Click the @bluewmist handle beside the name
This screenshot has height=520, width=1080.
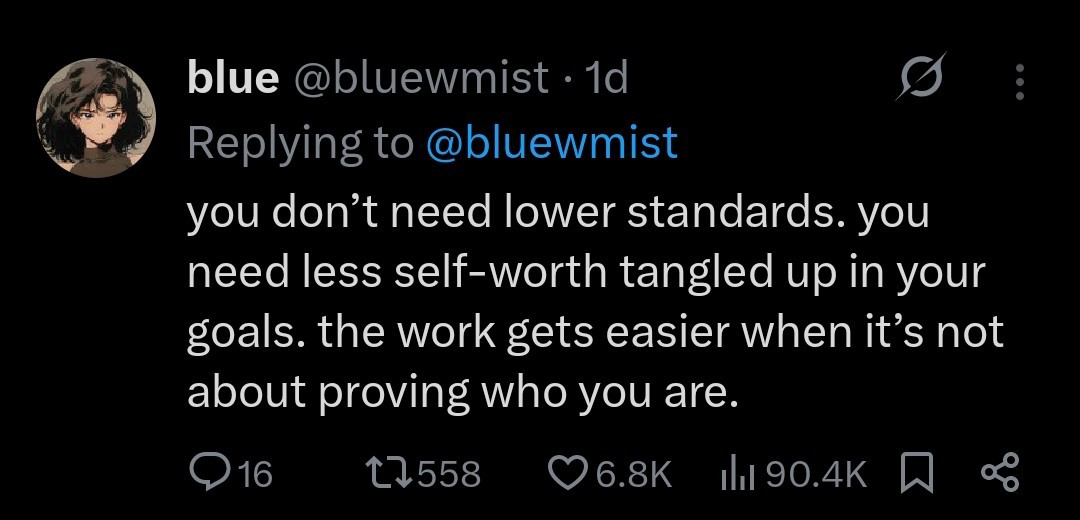420,78
